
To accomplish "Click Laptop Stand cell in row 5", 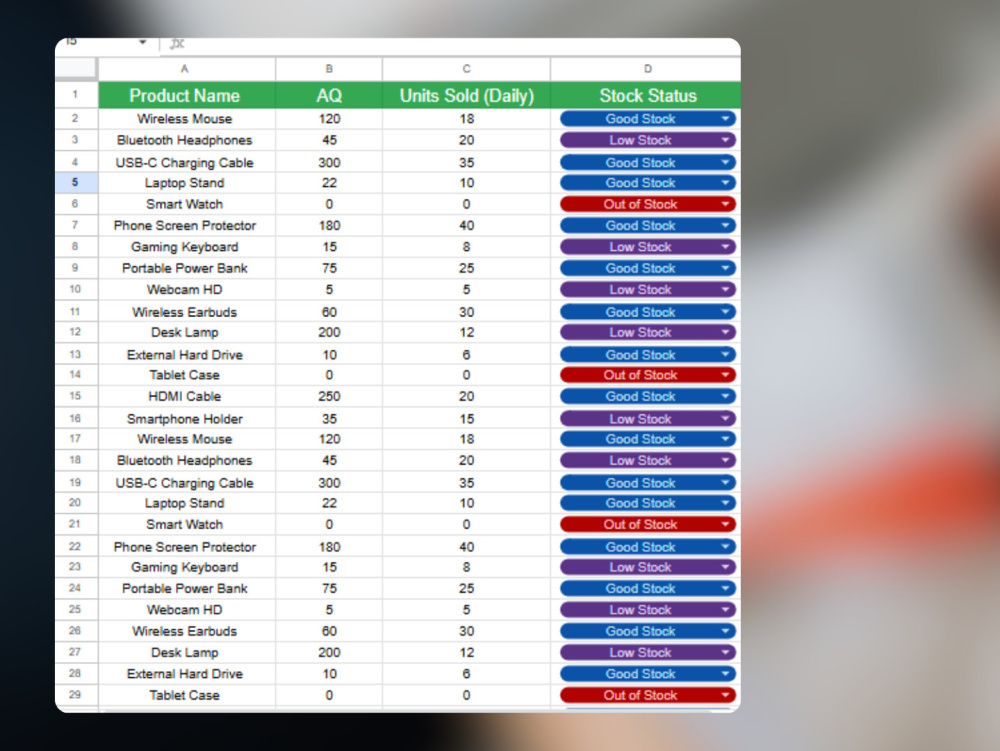I will [186, 183].
